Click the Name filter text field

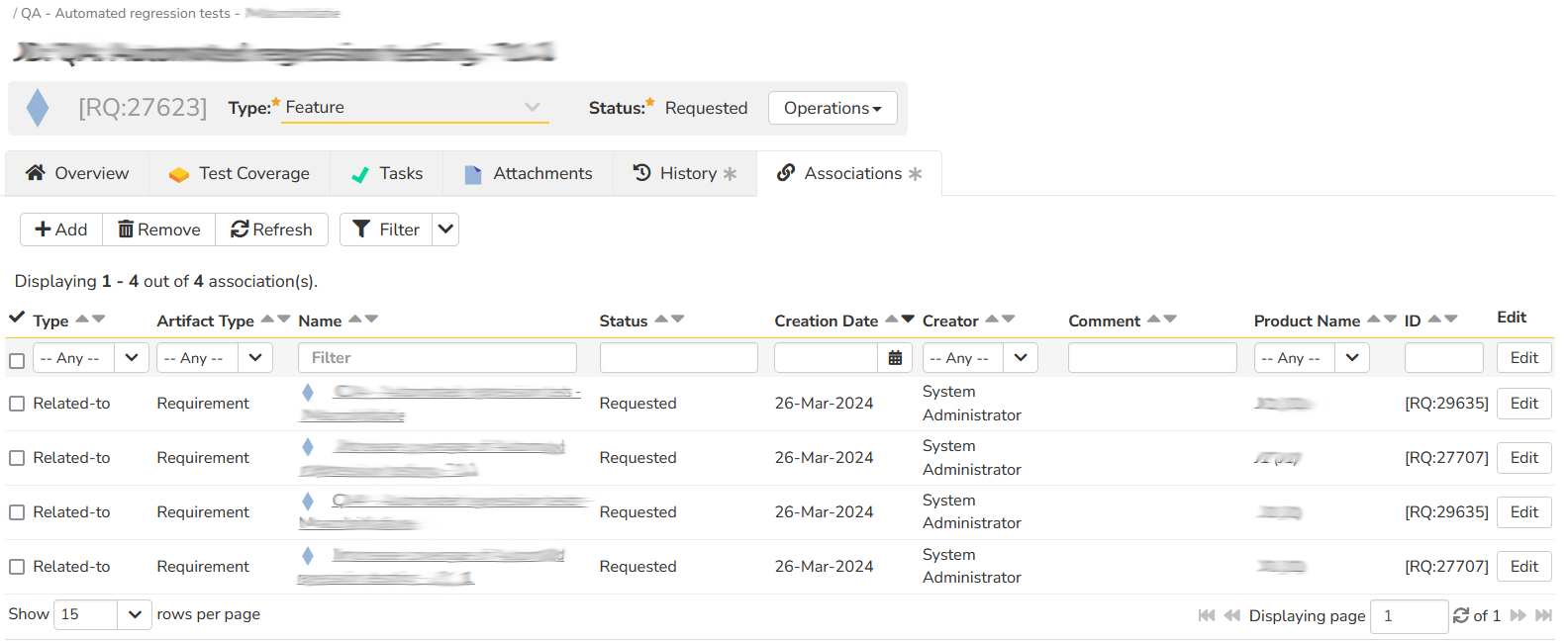437,358
